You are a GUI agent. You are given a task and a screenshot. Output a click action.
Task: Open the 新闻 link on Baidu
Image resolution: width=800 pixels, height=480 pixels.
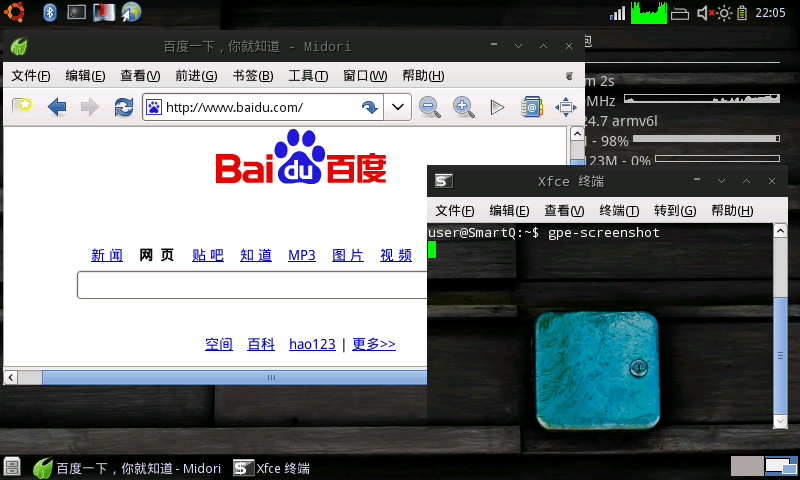(x=107, y=255)
